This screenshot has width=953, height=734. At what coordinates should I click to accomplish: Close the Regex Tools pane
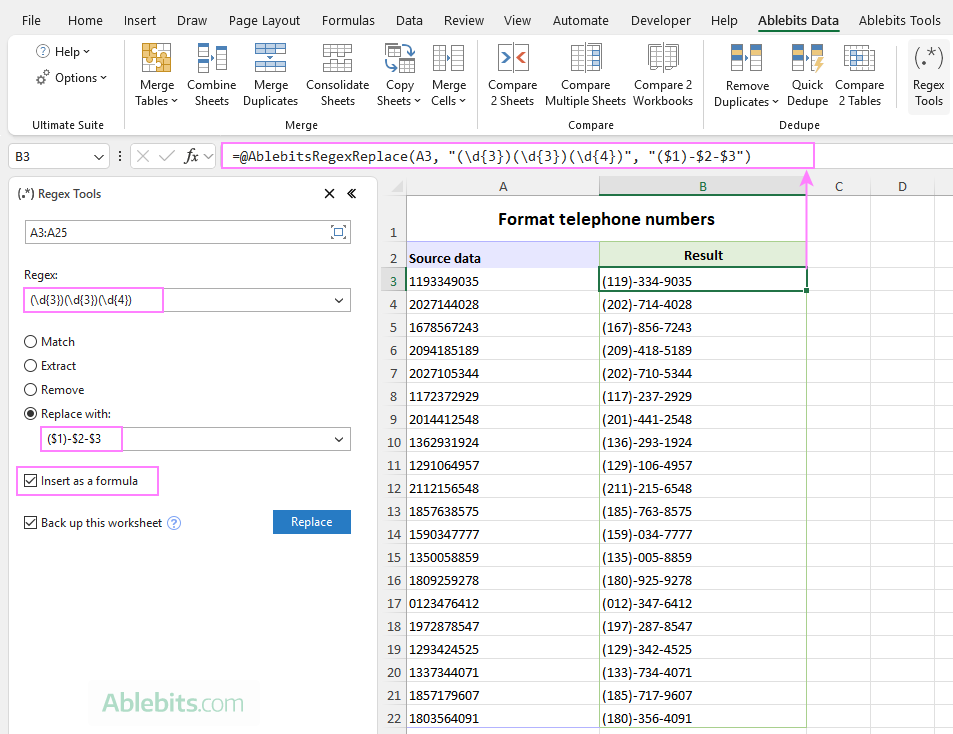tap(329, 193)
